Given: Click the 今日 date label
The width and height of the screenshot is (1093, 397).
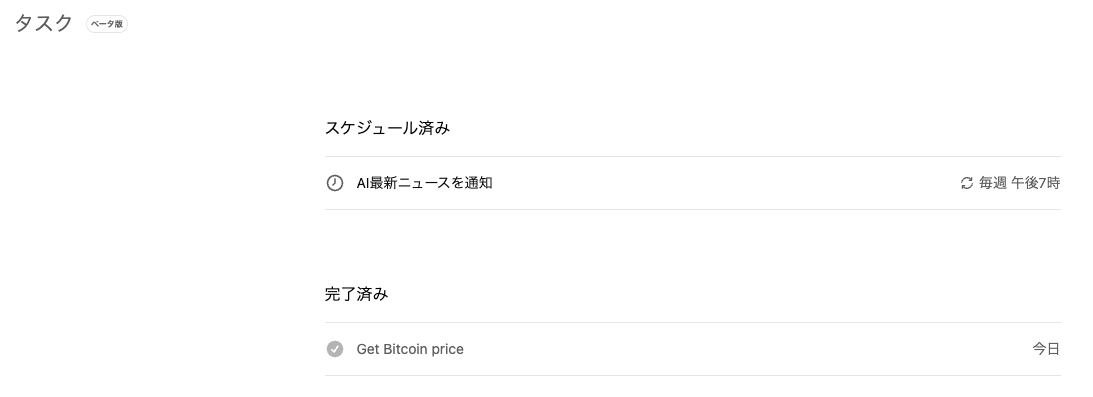Looking at the screenshot, I should click(x=1046, y=349).
